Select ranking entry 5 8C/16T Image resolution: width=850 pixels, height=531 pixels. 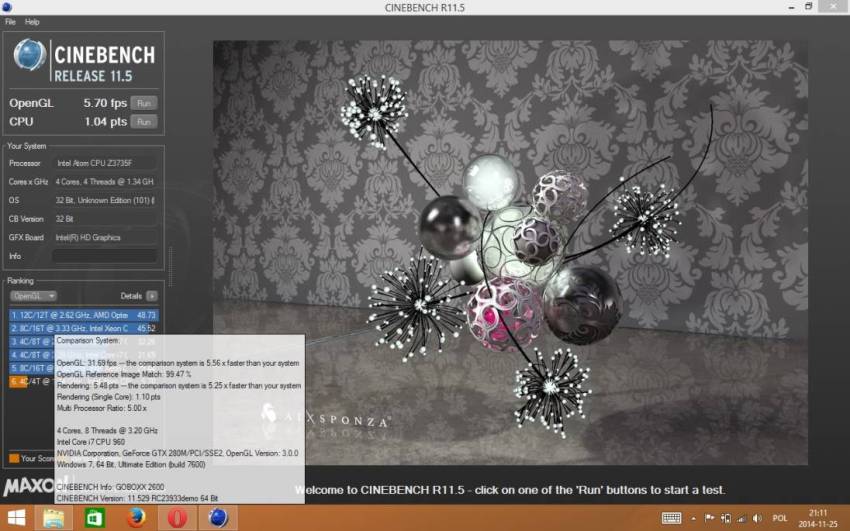(31, 368)
